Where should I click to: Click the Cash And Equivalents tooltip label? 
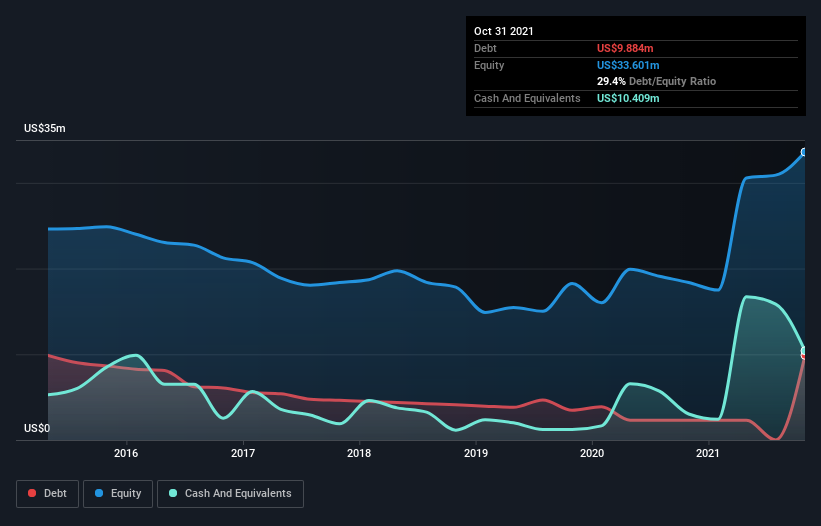pyautogui.click(x=527, y=98)
